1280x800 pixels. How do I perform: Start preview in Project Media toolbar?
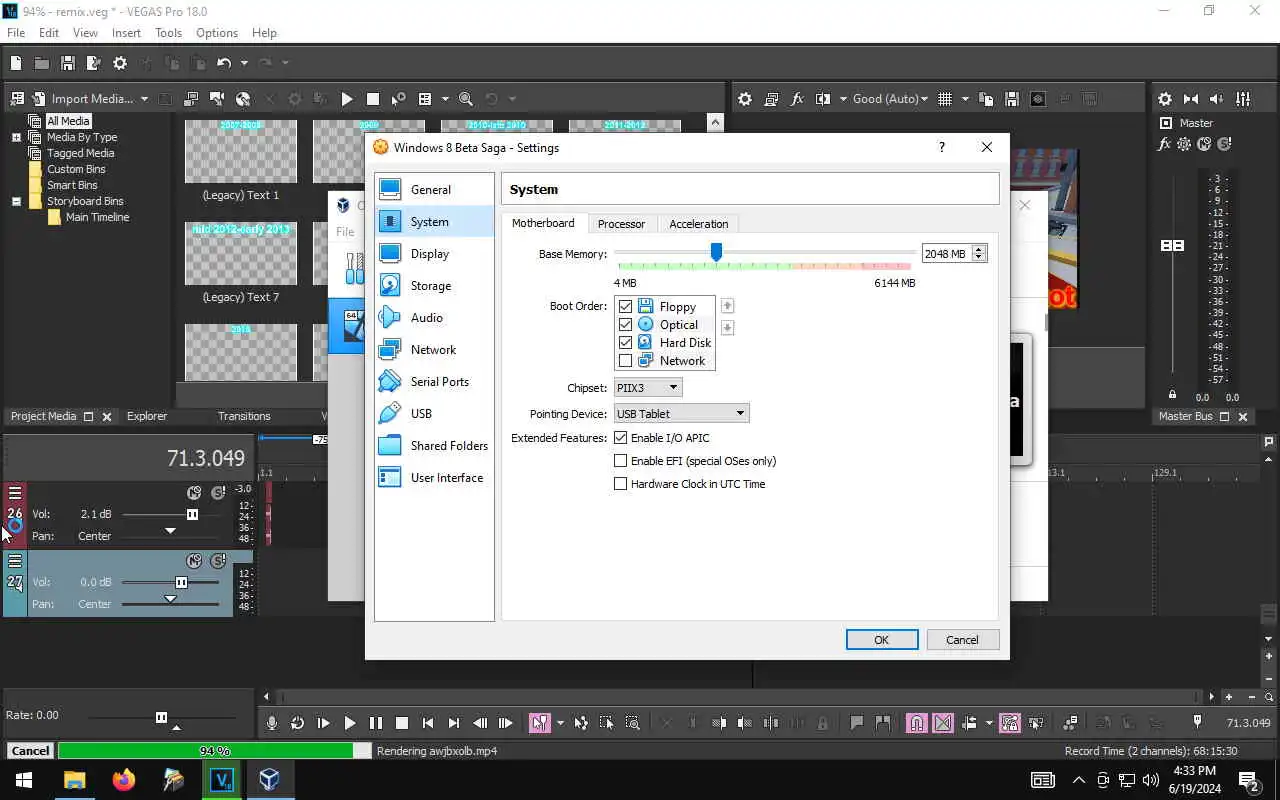click(x=347, y=99)
